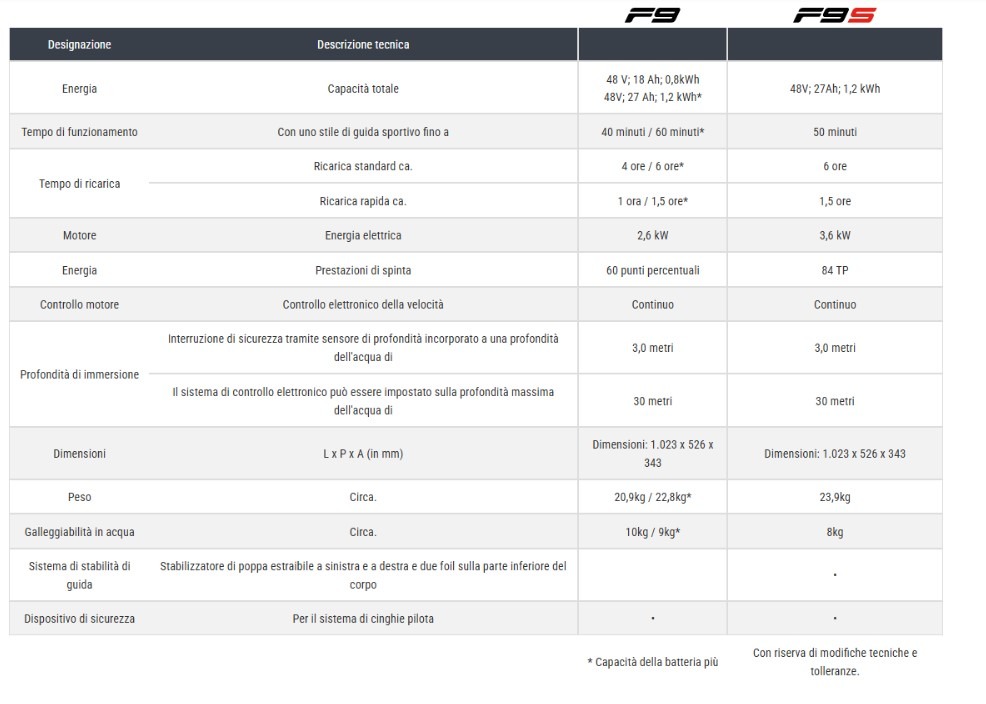This screenshot has height=704, width=986.
Task: Select the Descrizione tecnica column header
Action: pyautogui.click(x=363, y=44)
